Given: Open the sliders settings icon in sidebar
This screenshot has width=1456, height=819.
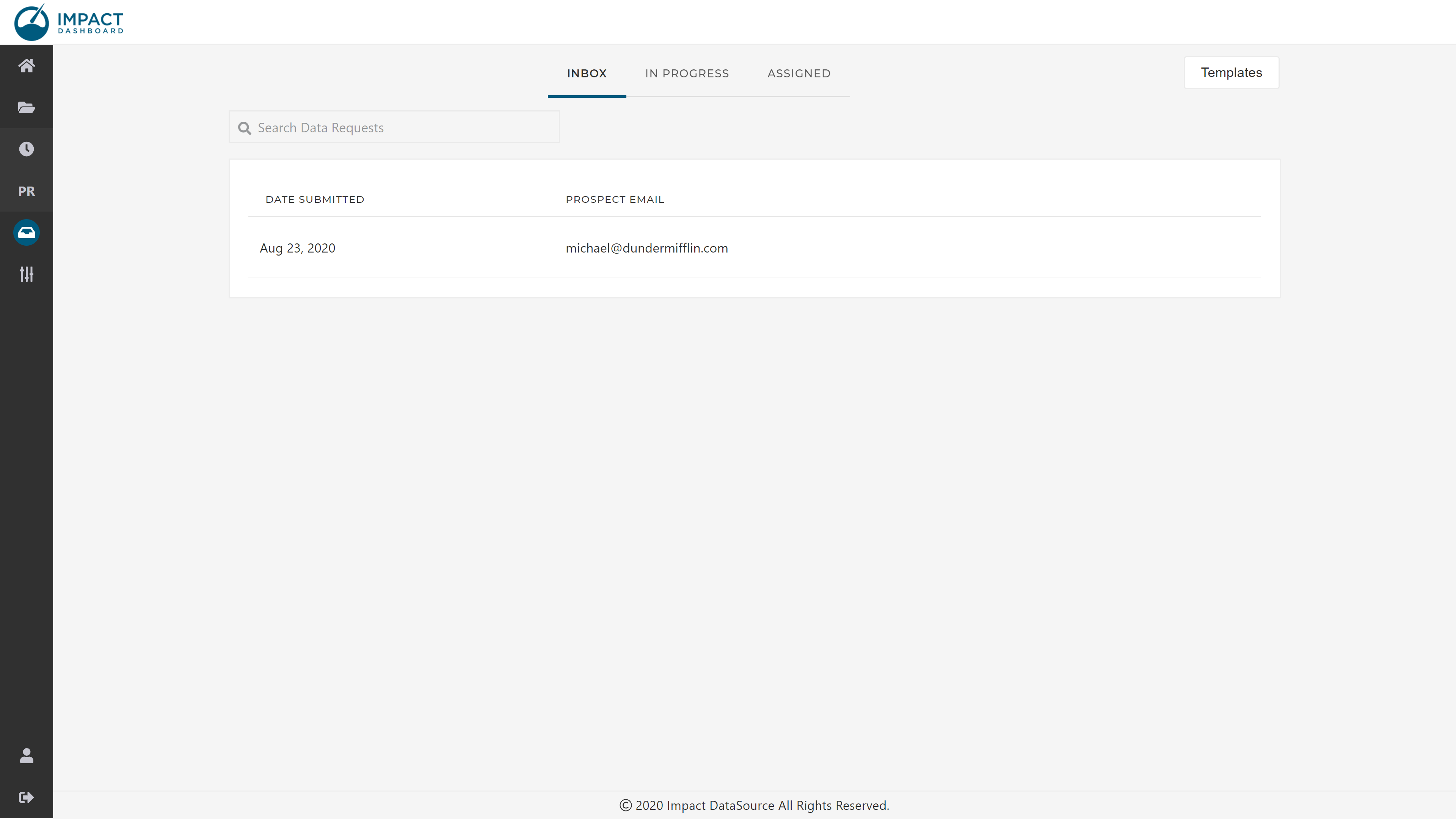Looking at the screenshot, I should pyautogui.click(x=27, y=274).
